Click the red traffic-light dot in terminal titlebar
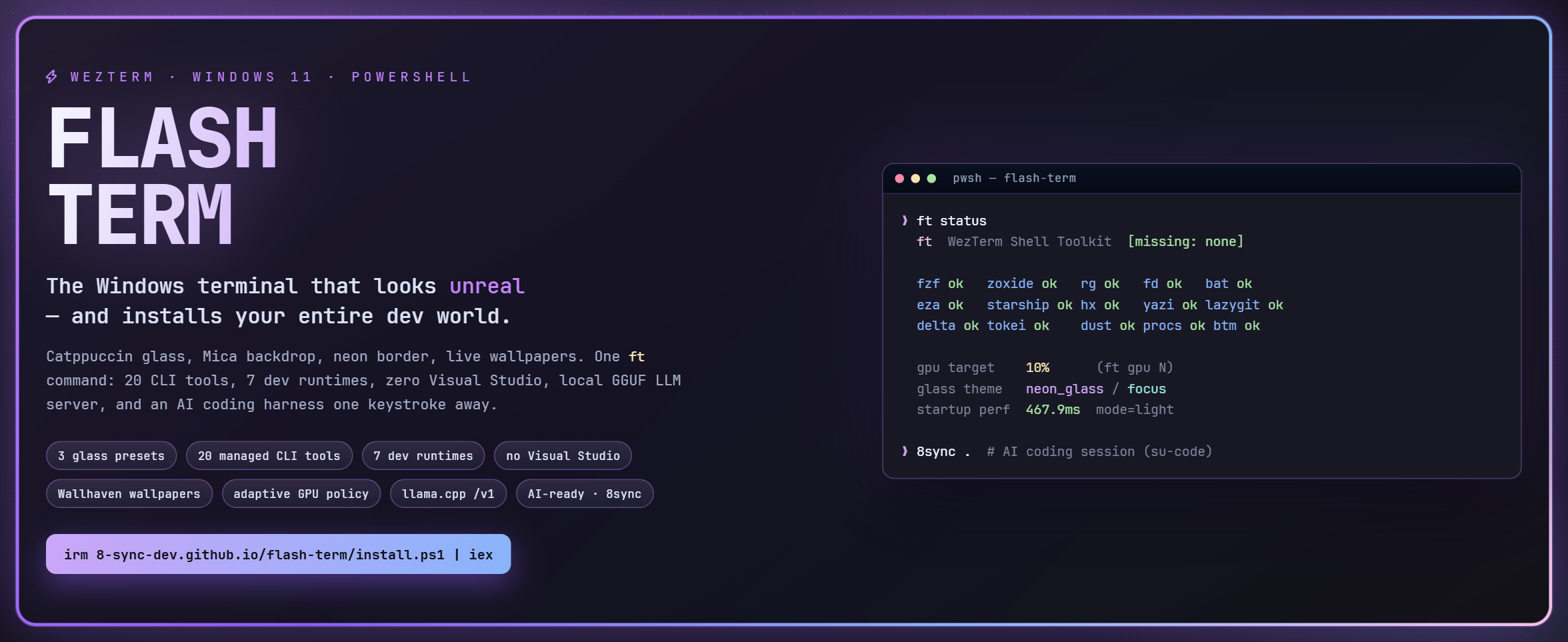The image size is (1568, 642). point(899,179)
